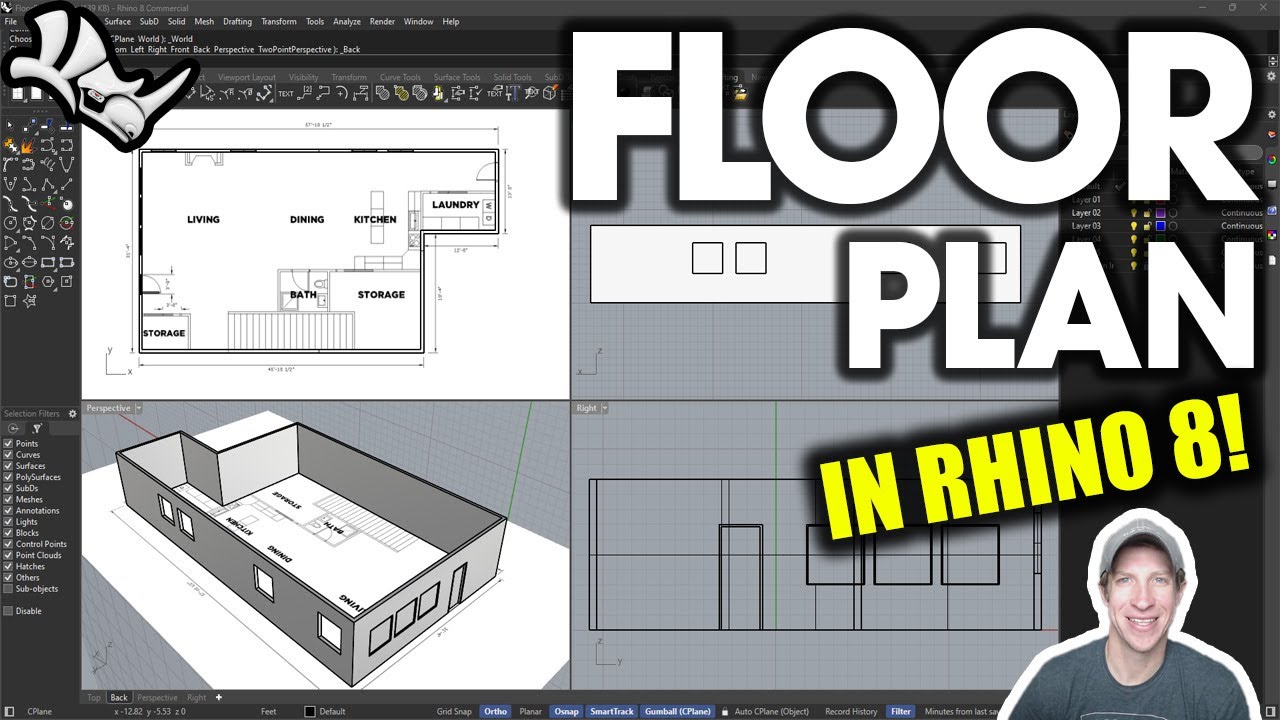The height and width of the screenshot is (720, 1280).
Task: Open the display monitor panel icon on right edge
Action: [1272, 184]
